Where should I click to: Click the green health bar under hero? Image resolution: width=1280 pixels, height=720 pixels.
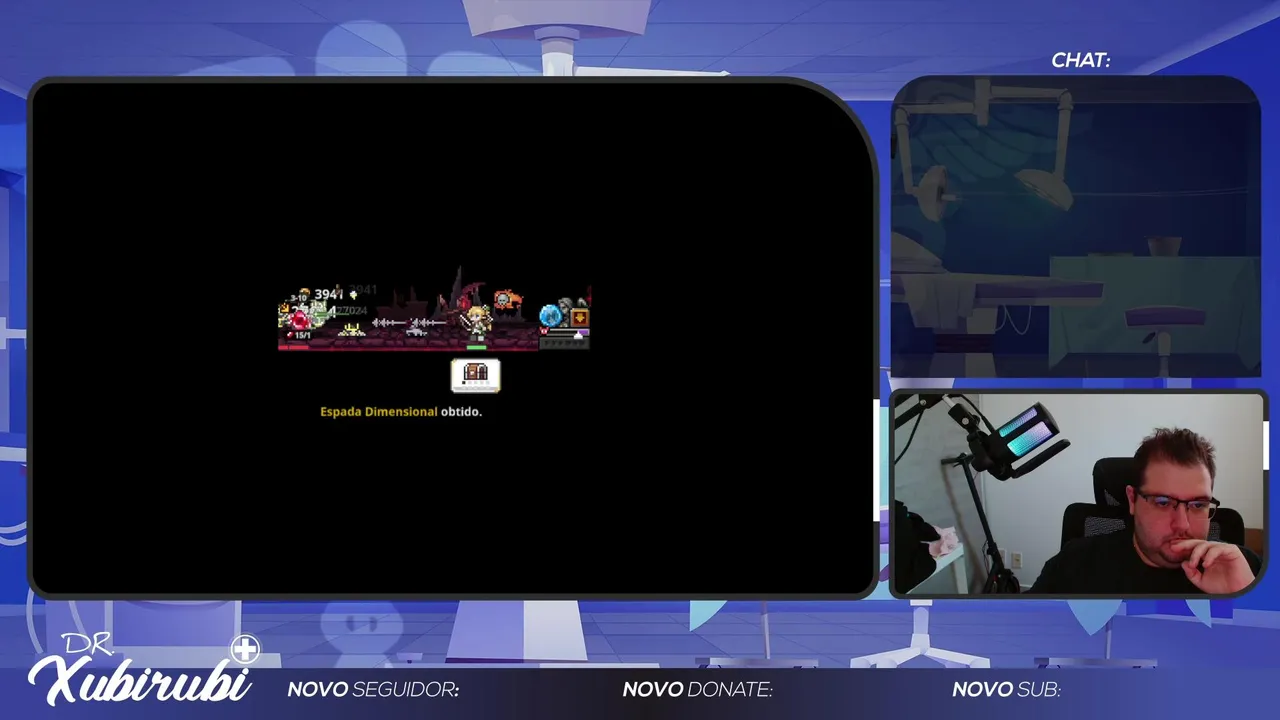[x=476, y=347]
